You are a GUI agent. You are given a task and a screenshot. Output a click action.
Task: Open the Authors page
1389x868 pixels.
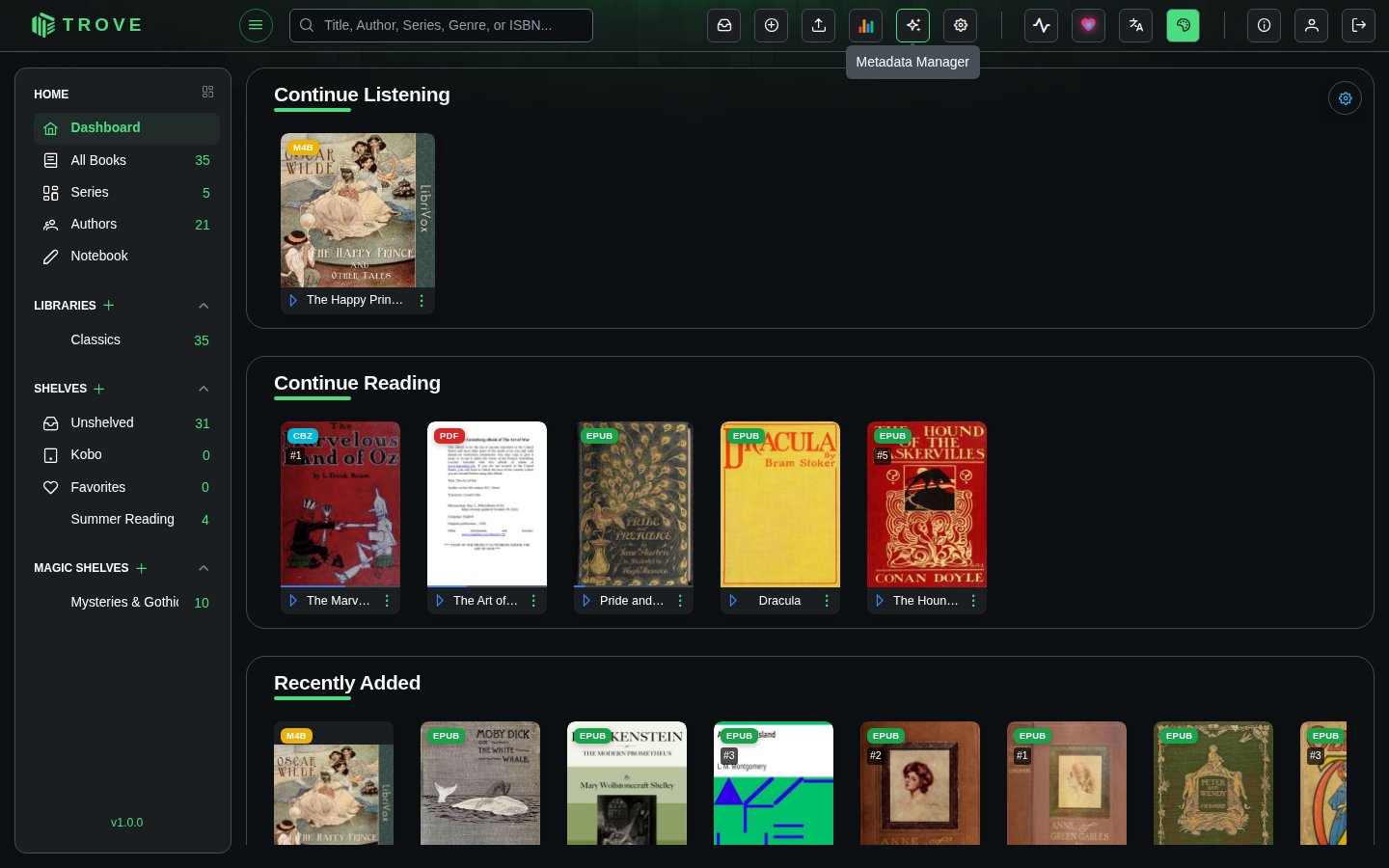(x=126, y=225)
